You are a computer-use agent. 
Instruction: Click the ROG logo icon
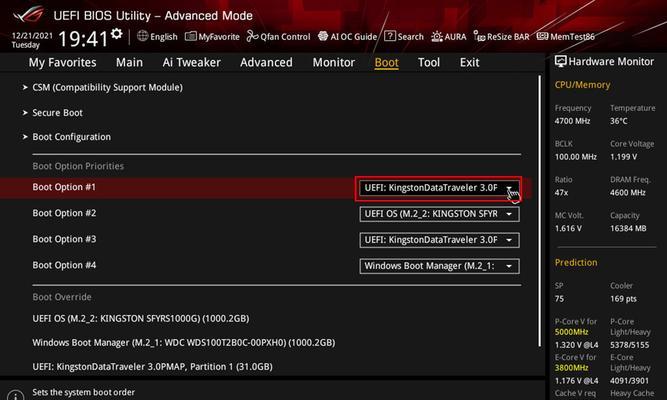click(29, 15)
